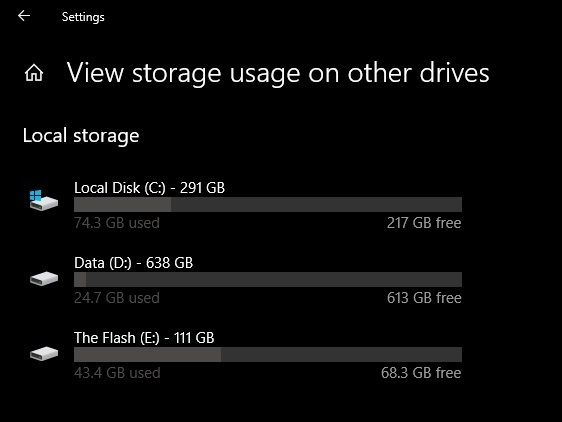Viewport: 562px width, 422px height.
Task: Click The Flash E: usage bar
Action: tap(268, 354)
